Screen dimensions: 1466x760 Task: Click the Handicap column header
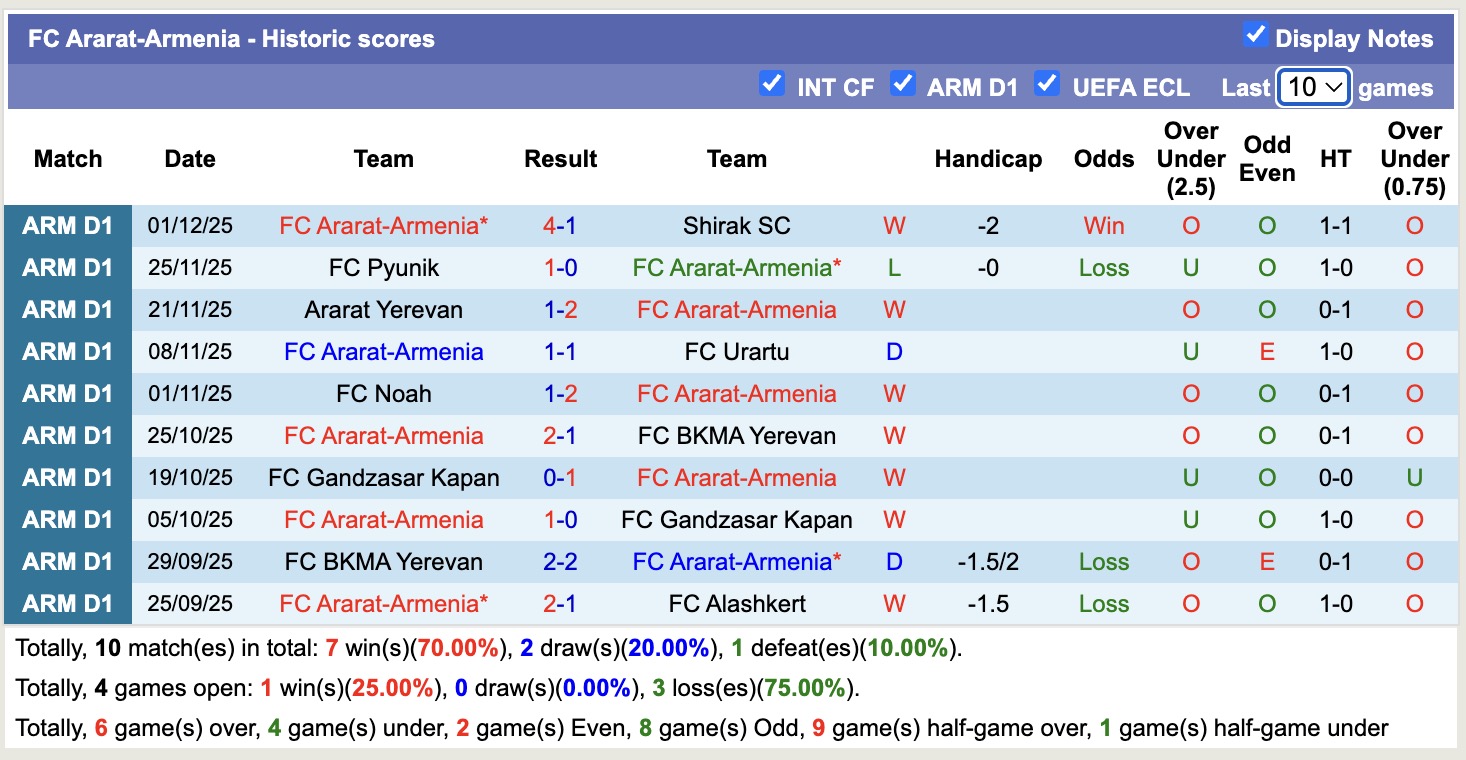click(x=988, y=159)
